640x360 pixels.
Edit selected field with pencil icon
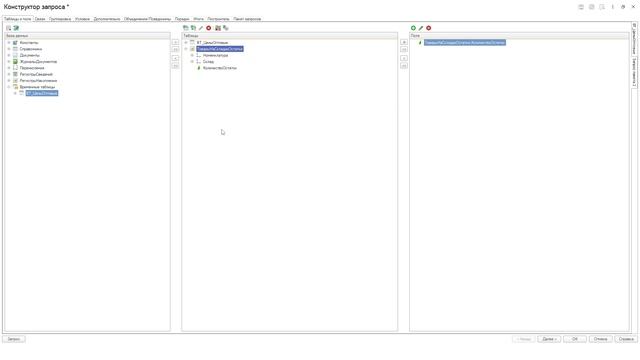click(x=421, y=28)
